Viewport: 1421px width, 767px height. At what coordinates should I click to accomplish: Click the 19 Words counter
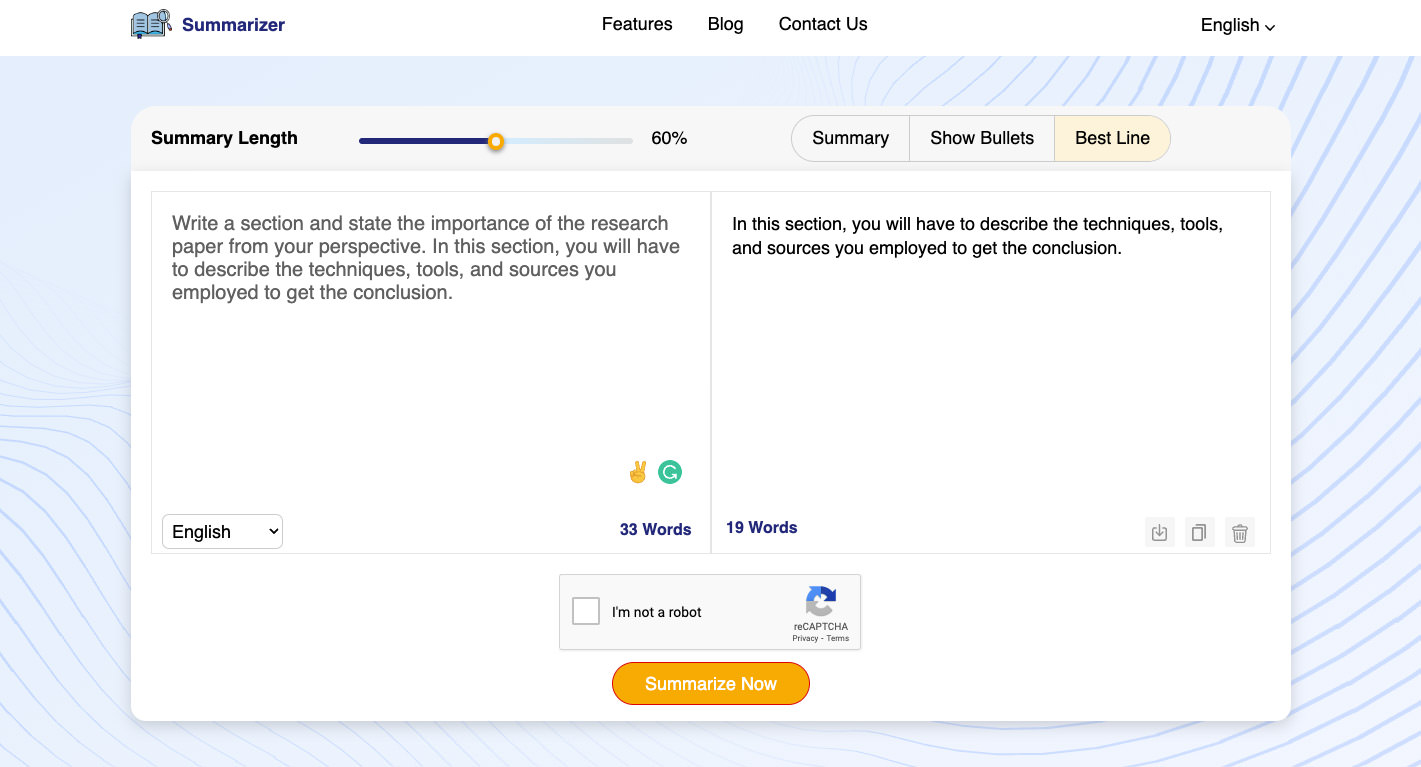click(761, 528)
